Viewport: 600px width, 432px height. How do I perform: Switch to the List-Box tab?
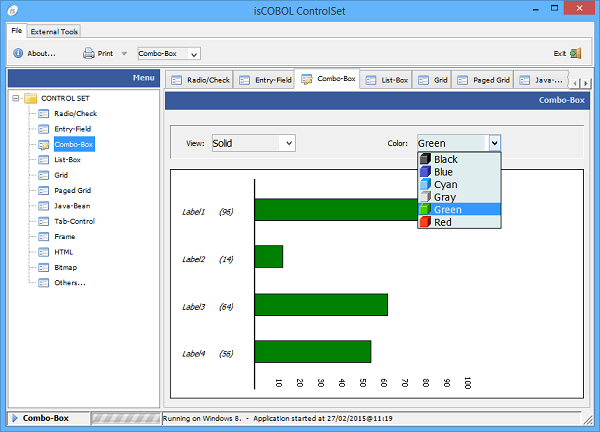click(386, 79)
